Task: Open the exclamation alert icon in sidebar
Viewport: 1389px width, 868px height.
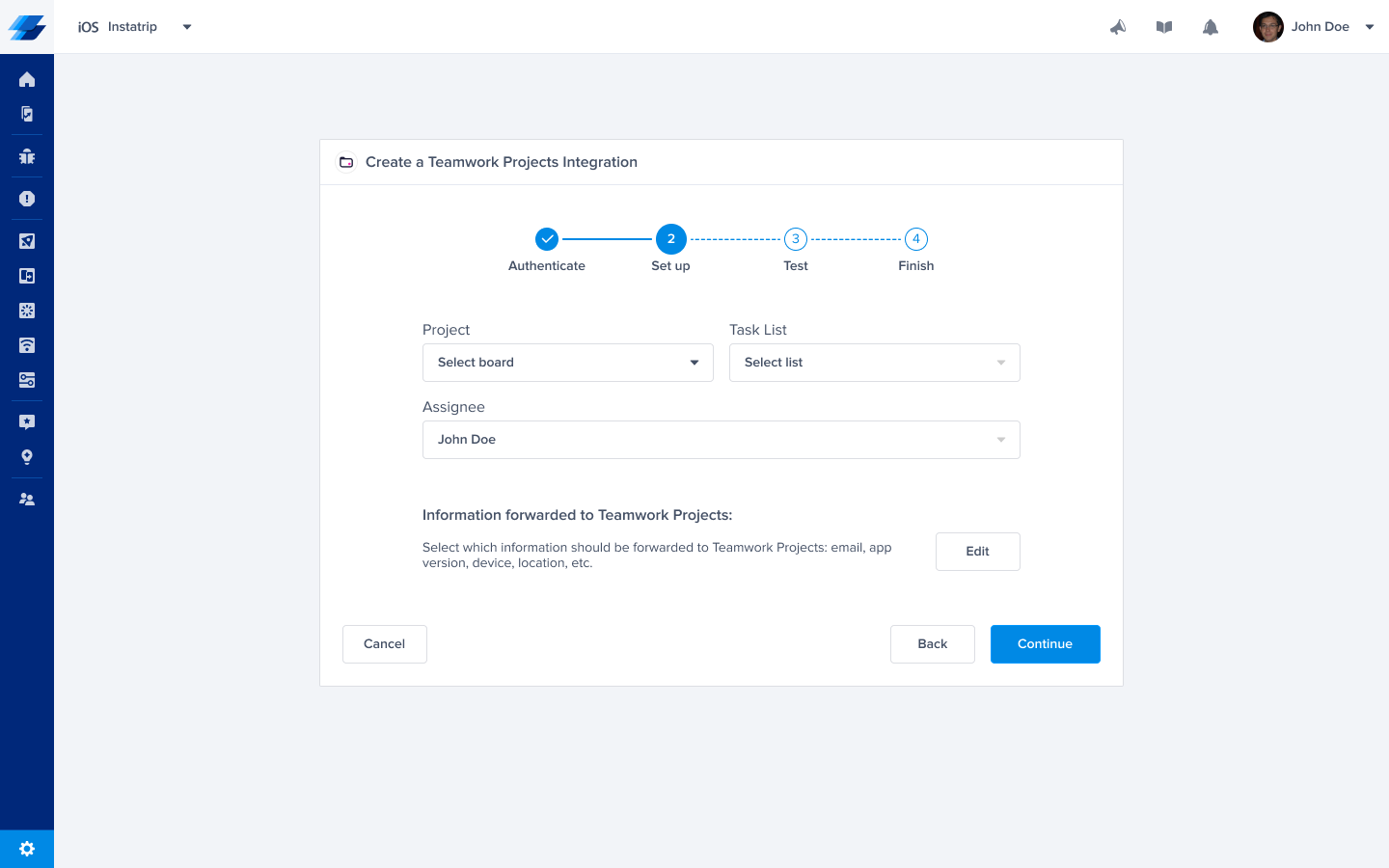Action: click(27, 199)
